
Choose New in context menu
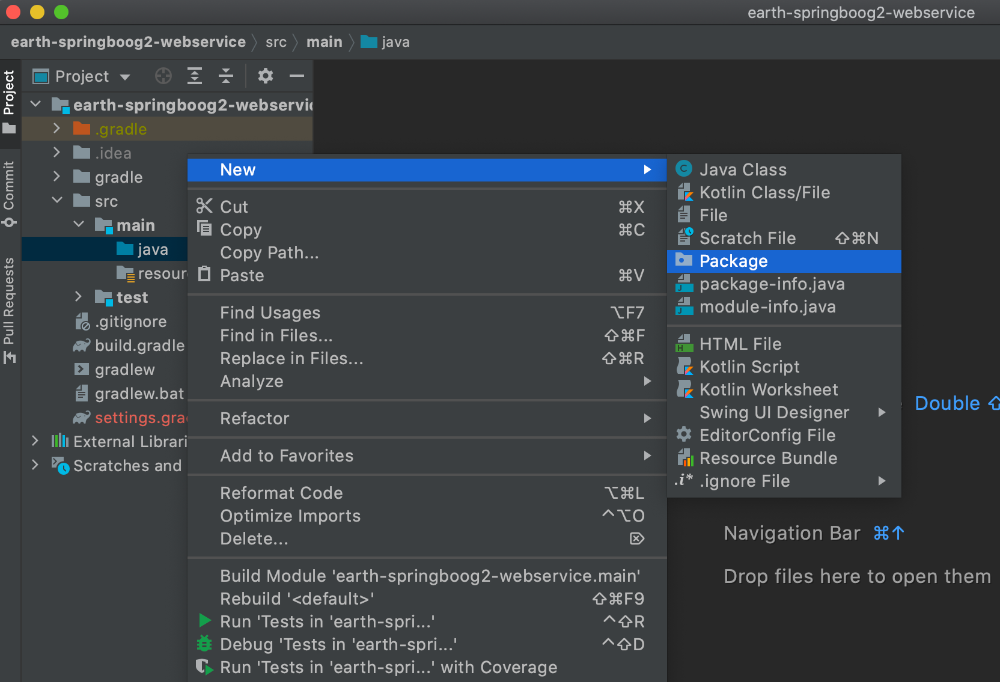[427, 170]
